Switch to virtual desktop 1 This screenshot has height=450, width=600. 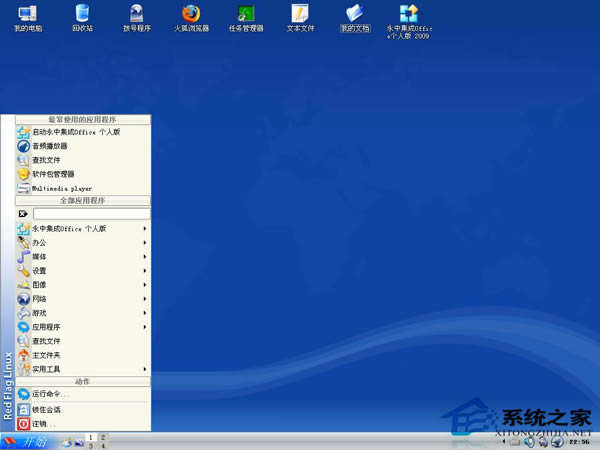point(91,437)
